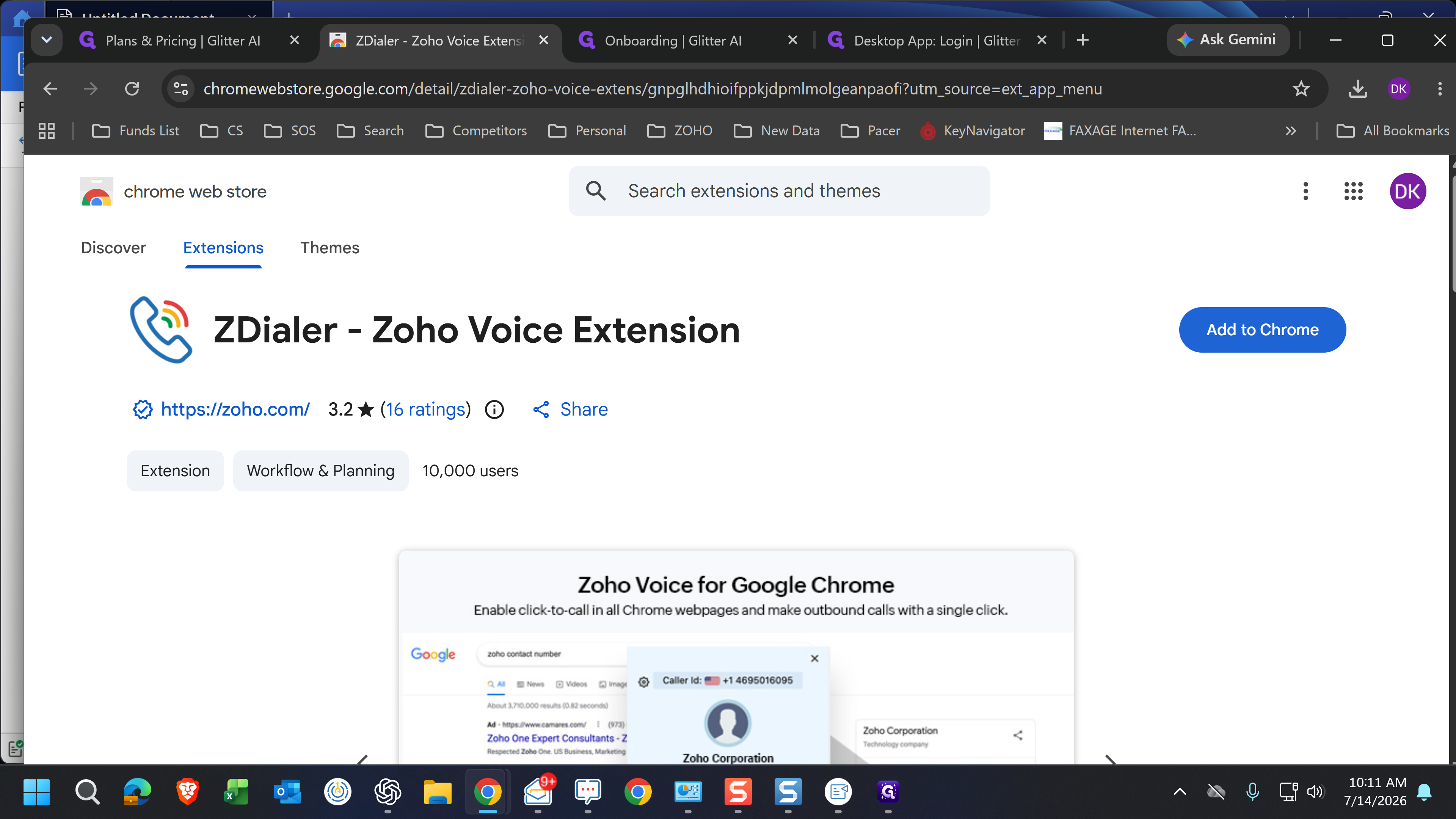
Task: Select the Themes tab
Action: click(x=329, y=248)
